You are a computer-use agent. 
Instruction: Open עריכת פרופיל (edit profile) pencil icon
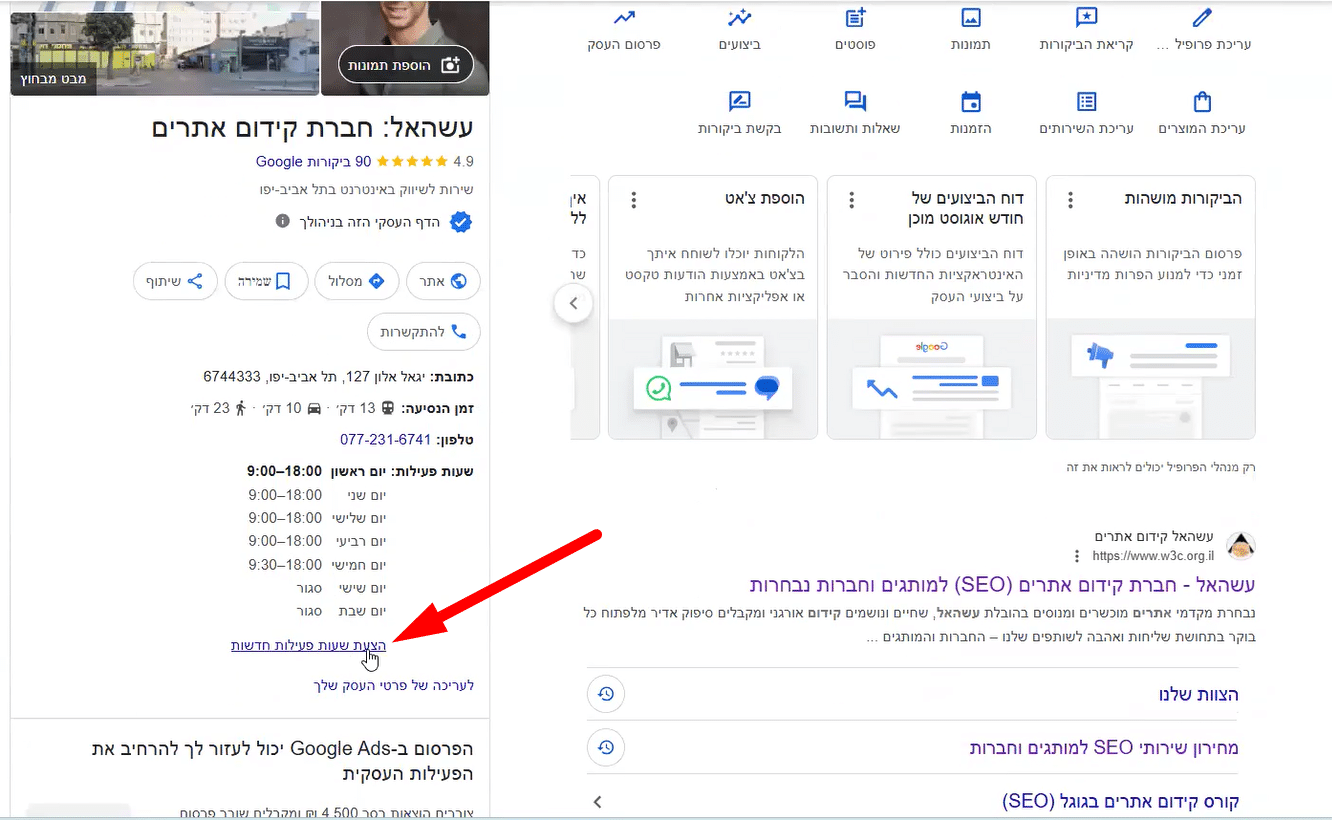[1203, 18]
